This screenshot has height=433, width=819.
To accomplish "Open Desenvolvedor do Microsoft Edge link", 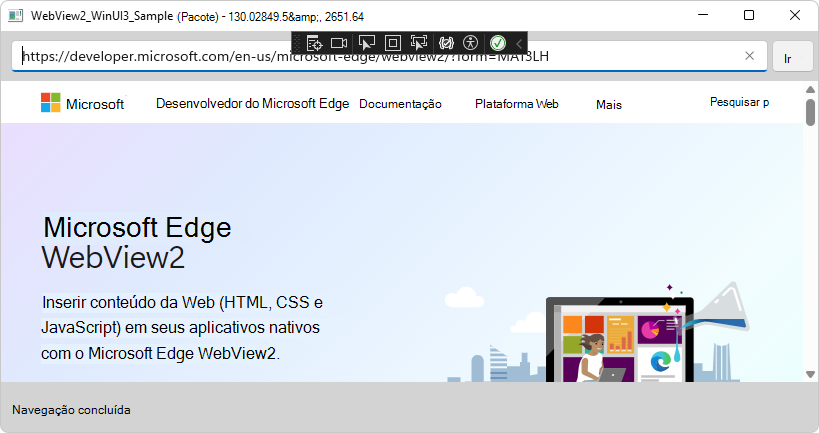I will (x=252, y=103).
